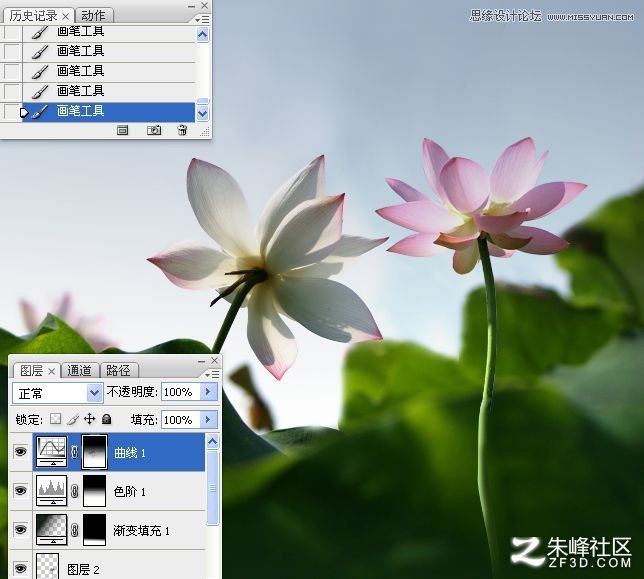Open the History panel options menu icon

[x=202, y=20]
